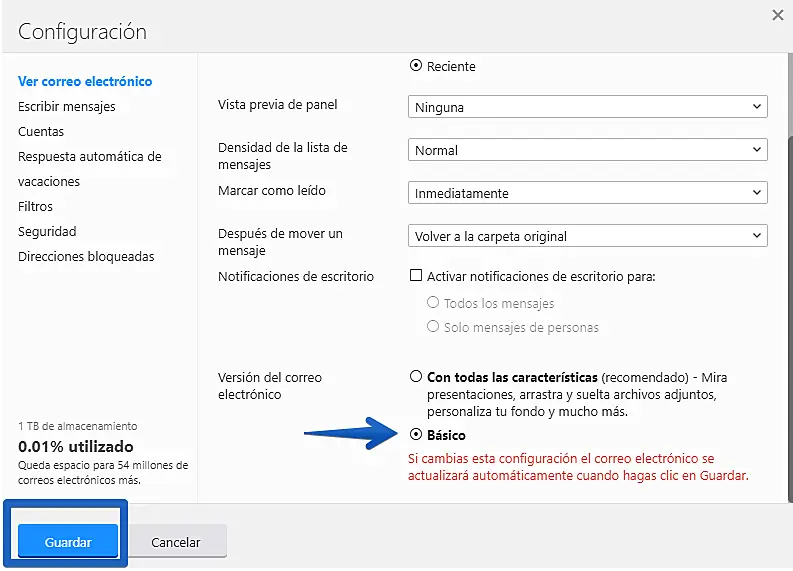Select the Reciente radio option
Screen dimensions: 793x571
pyautogui.click(x=416, y=65)
